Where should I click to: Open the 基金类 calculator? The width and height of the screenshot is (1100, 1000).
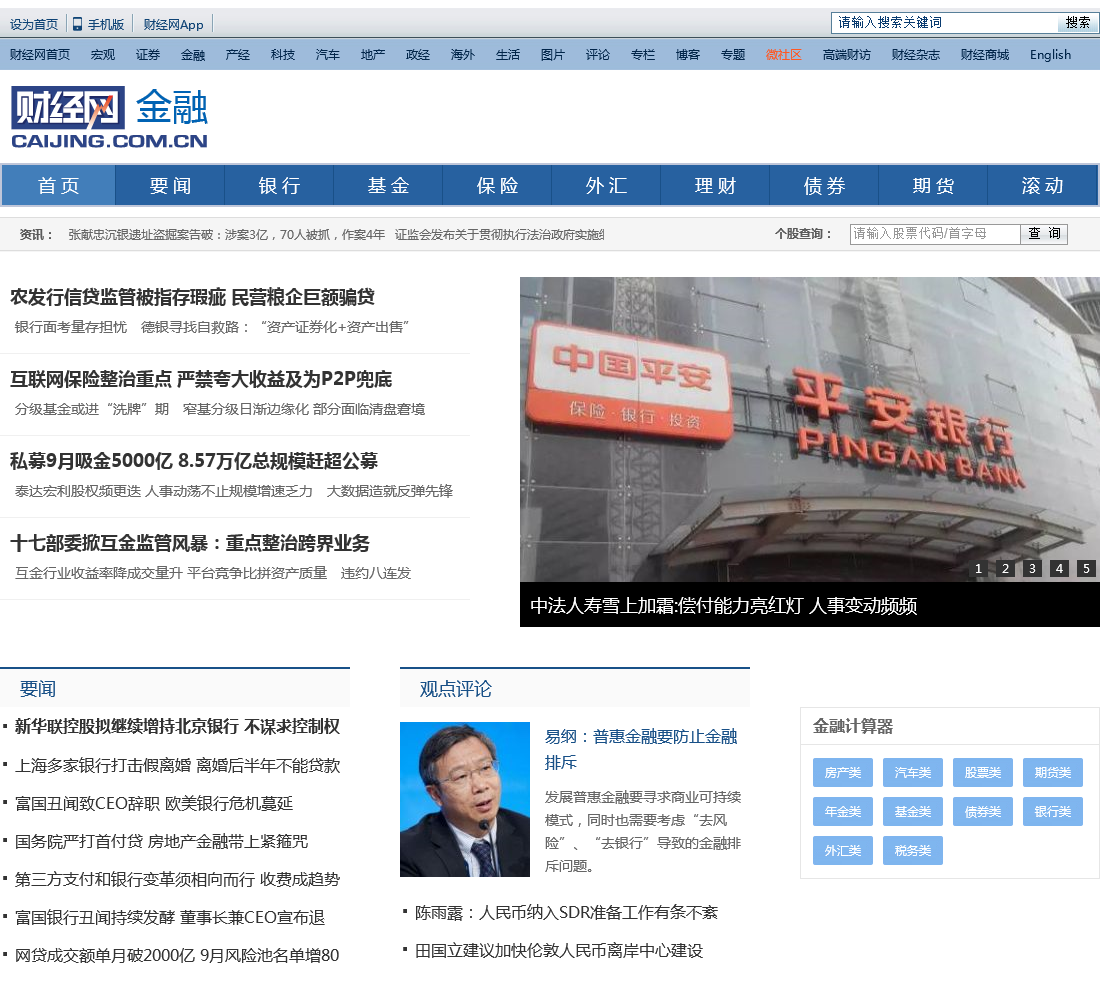click(913, 812)
